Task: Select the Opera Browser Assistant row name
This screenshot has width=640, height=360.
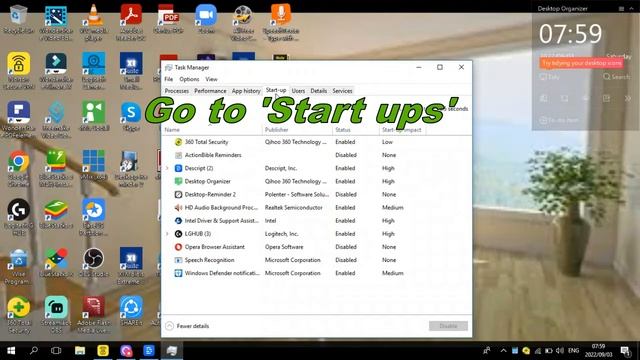Action: tap(215, 247)
